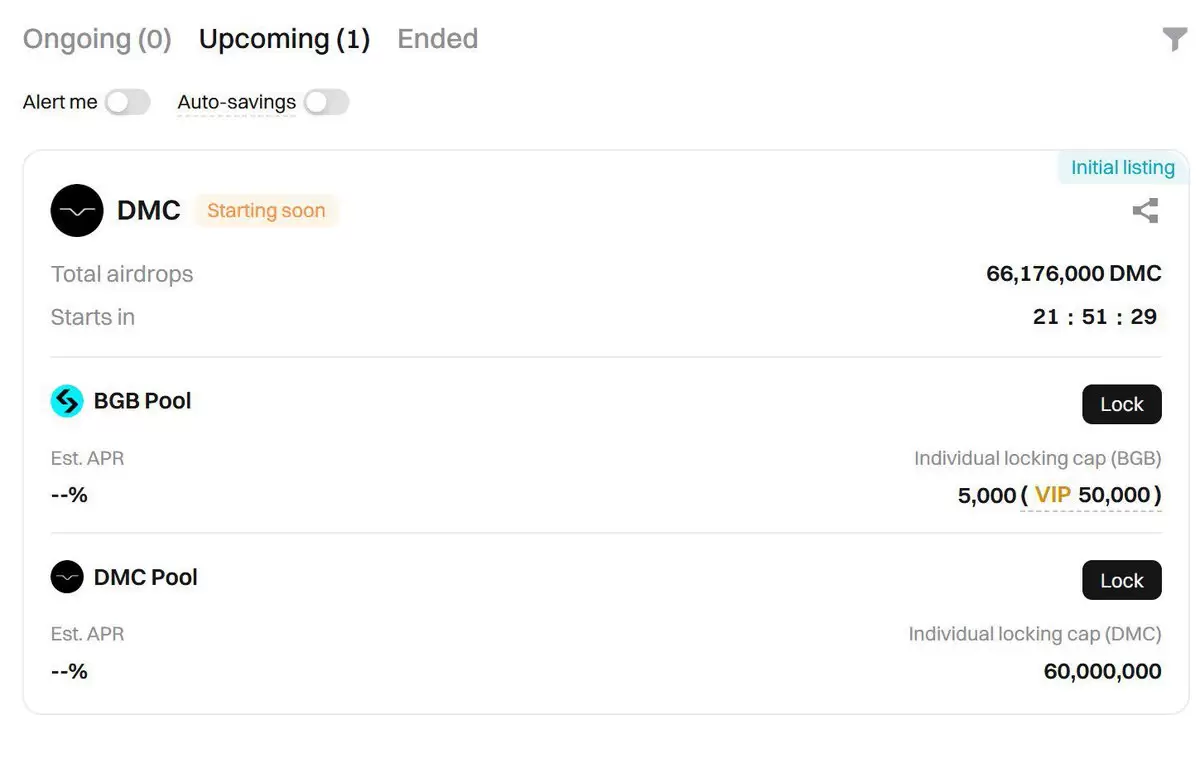Viewport: 1200px width, 783px height.
Task: Toggle the Alert me switch
Action: pyautogui.click(x=128, y=102)
